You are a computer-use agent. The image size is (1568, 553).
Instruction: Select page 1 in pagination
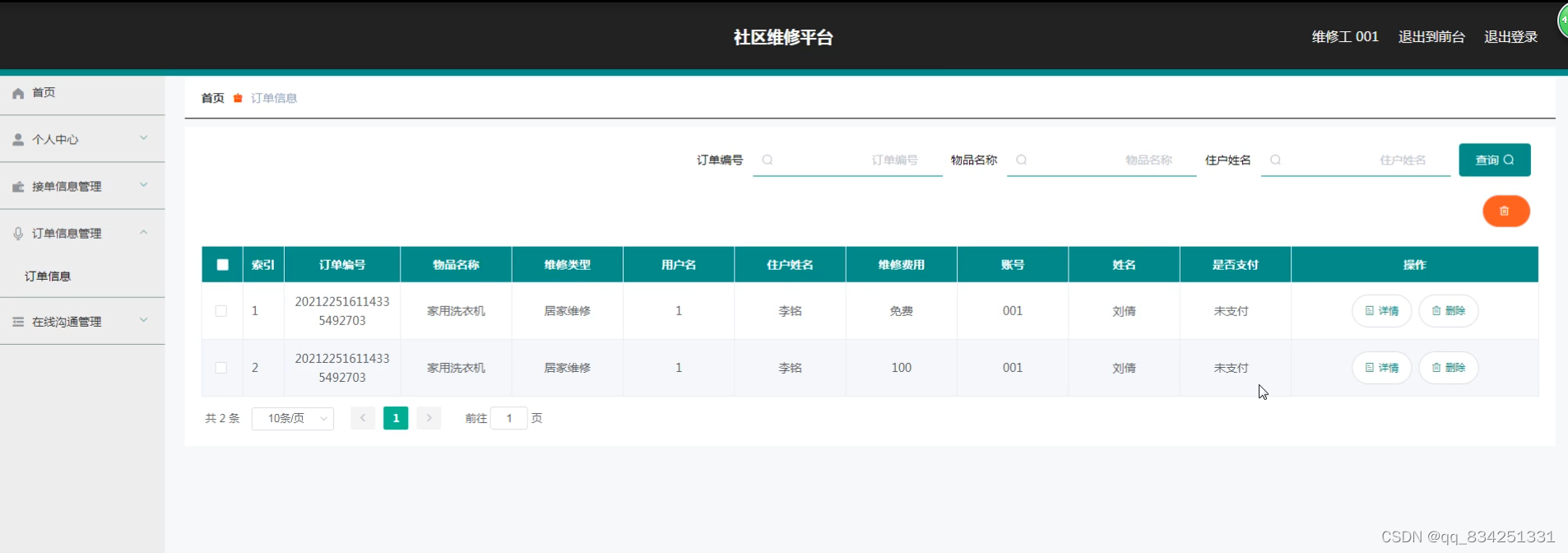pyautogui.click(x=396, y=418)
